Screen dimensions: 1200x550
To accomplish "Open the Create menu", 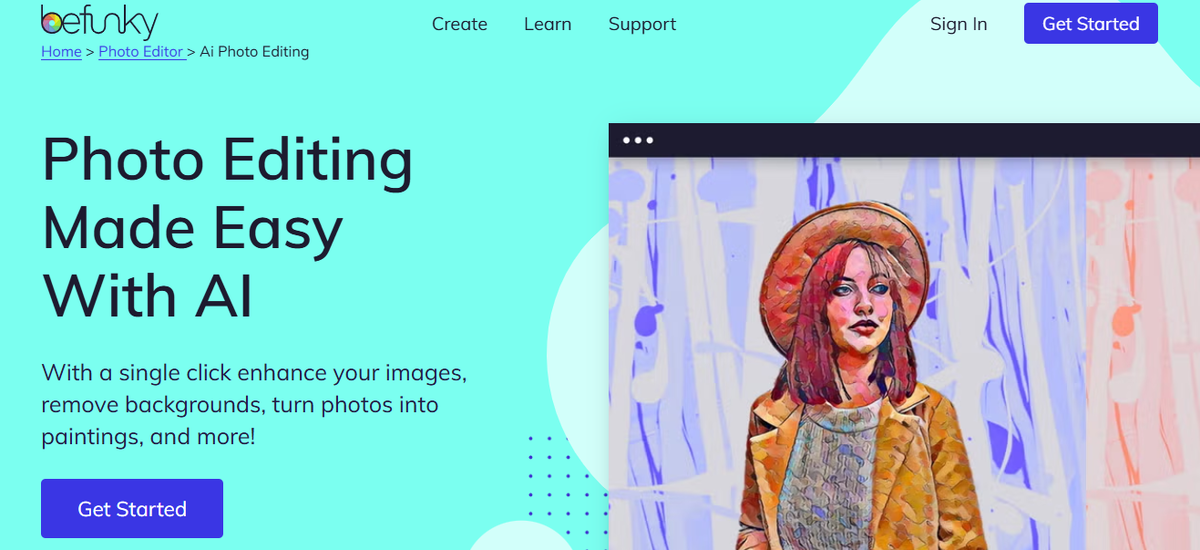I will click(x=460, y=24).
